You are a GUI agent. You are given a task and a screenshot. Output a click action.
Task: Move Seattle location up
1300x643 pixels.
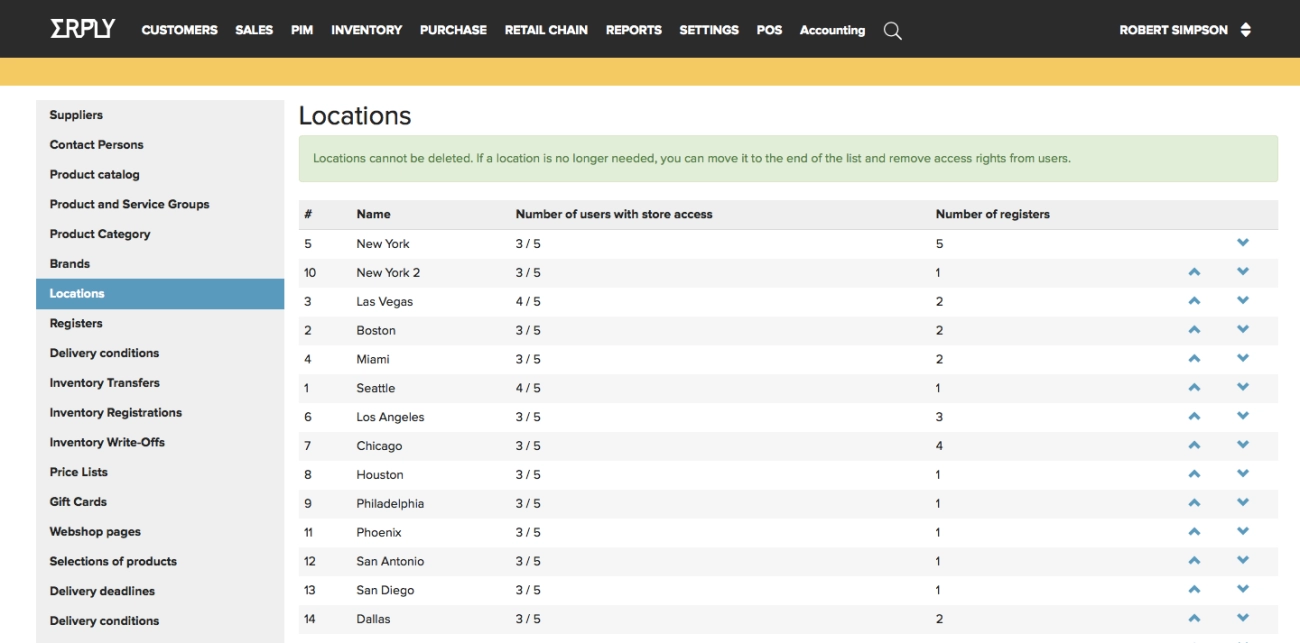(x=1193, y=388)
